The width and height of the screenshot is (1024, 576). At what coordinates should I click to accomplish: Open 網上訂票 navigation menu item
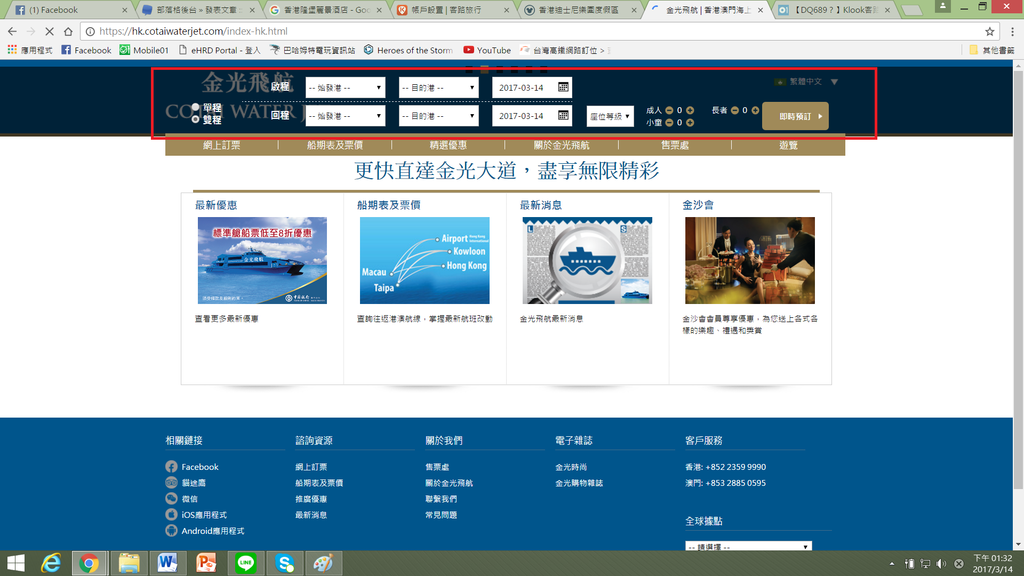click(x=221, y=145)
